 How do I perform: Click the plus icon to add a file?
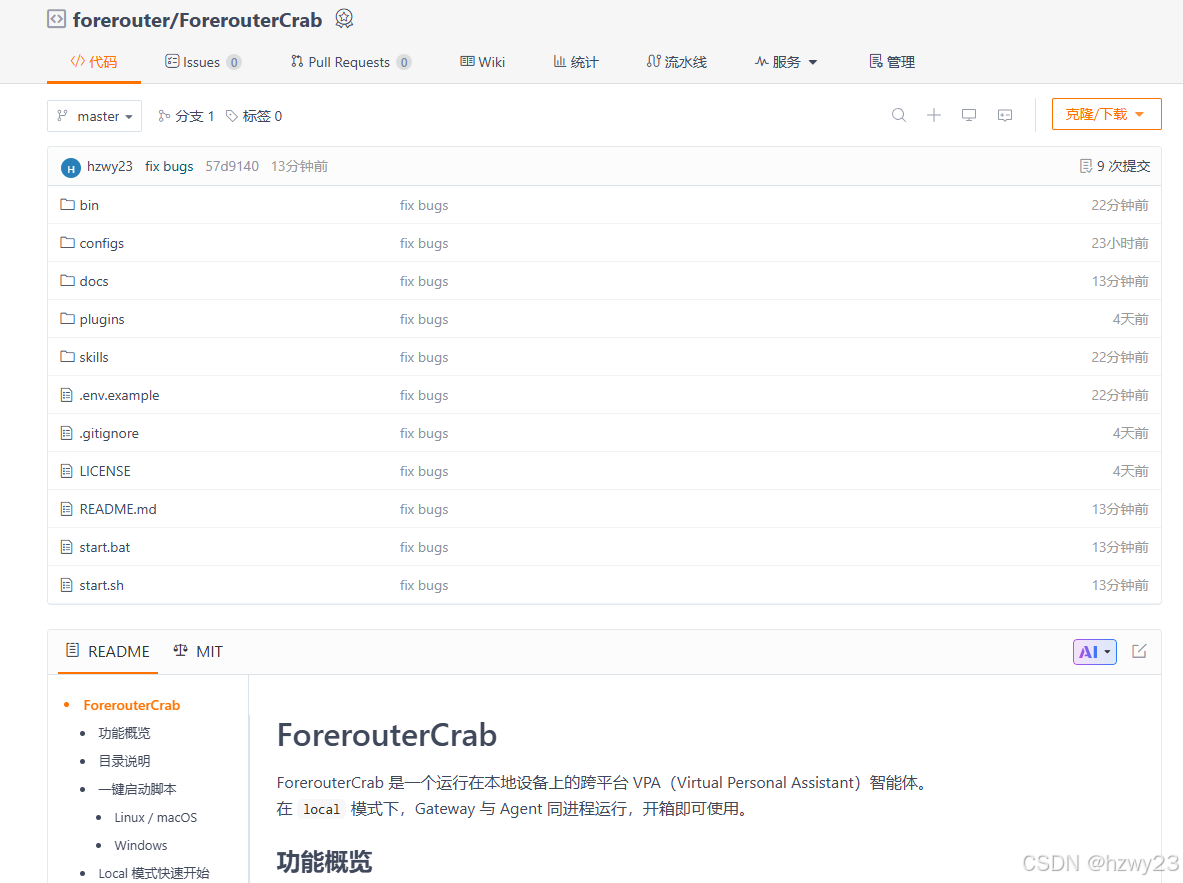(x=934, y=115)
